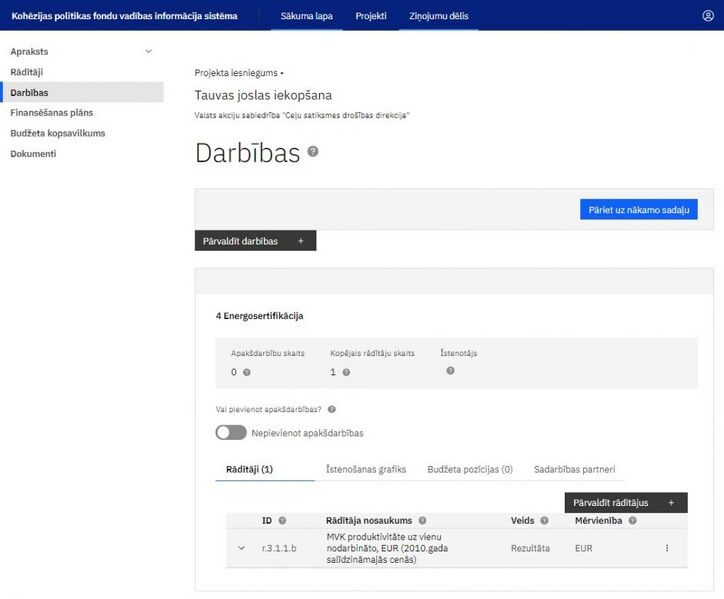This screenshot has width=724, height=599.
Task: Switch to Īstenošanas grafiks tab
Action: pos(366,469)
